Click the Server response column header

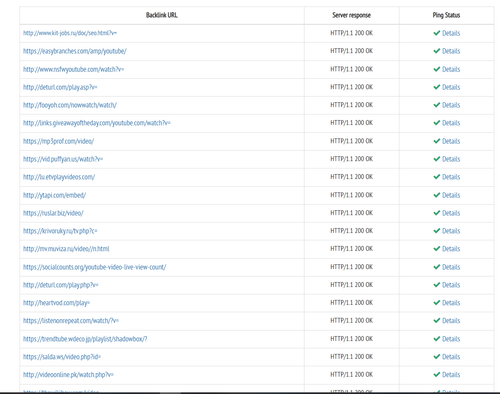351,15
